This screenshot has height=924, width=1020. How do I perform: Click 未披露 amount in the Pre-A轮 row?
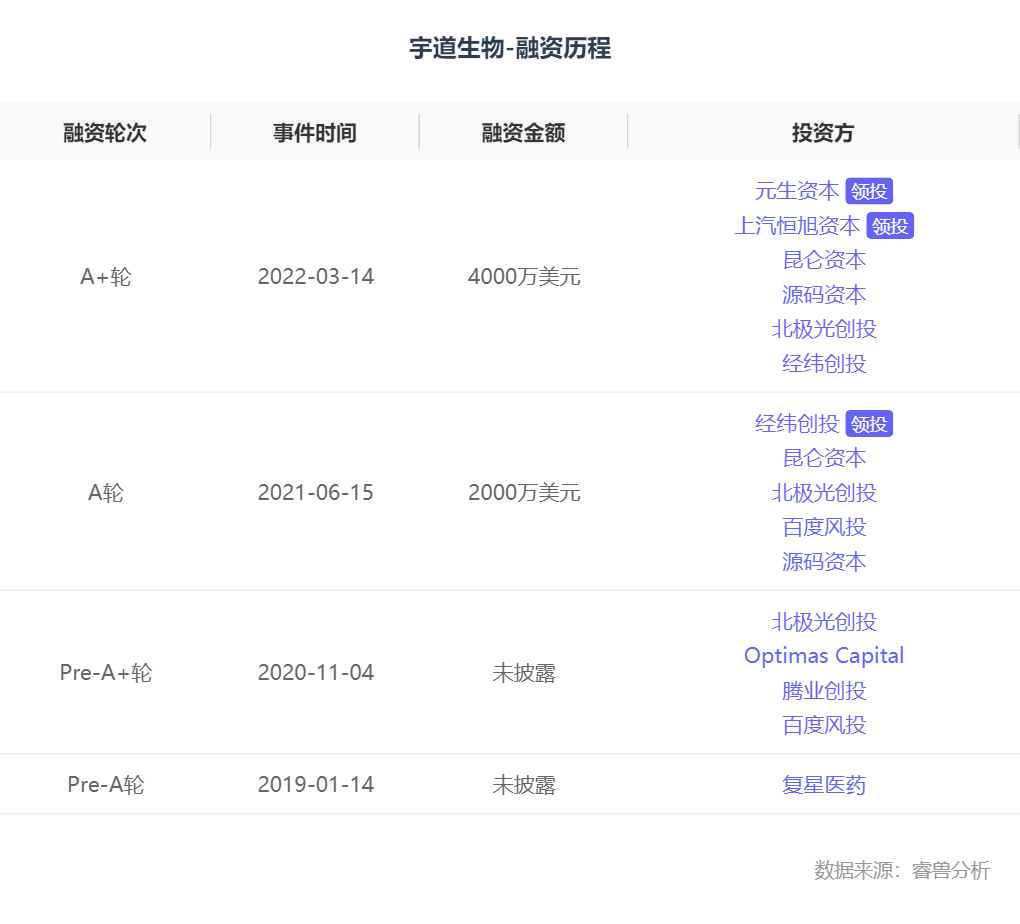coord(524,785)
